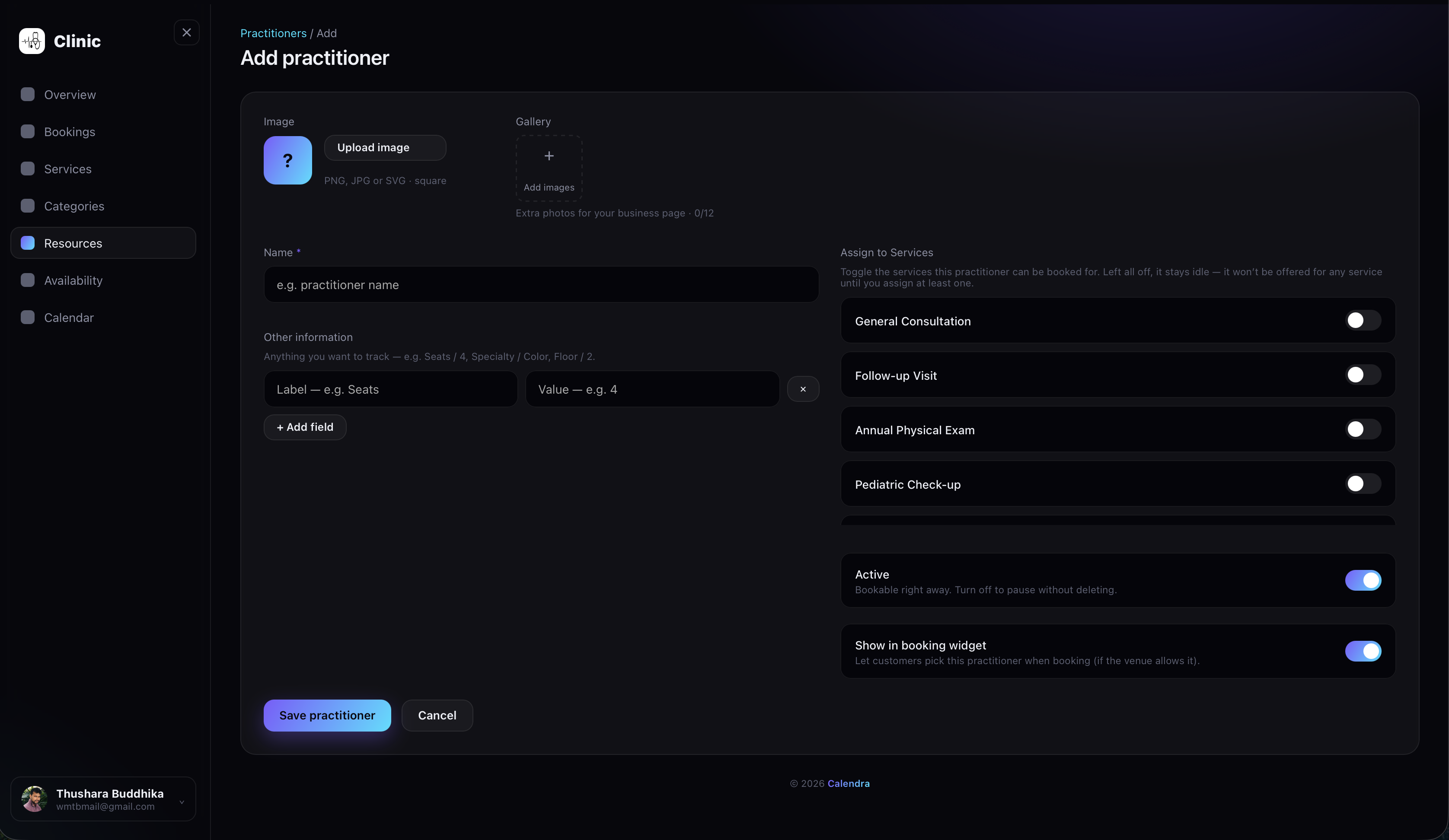Image resolution: width=1449 pixels, height=840 pixels.
Task: Click 'PNG, JPG or SVG · square' hint
Action: click(385, 181)
